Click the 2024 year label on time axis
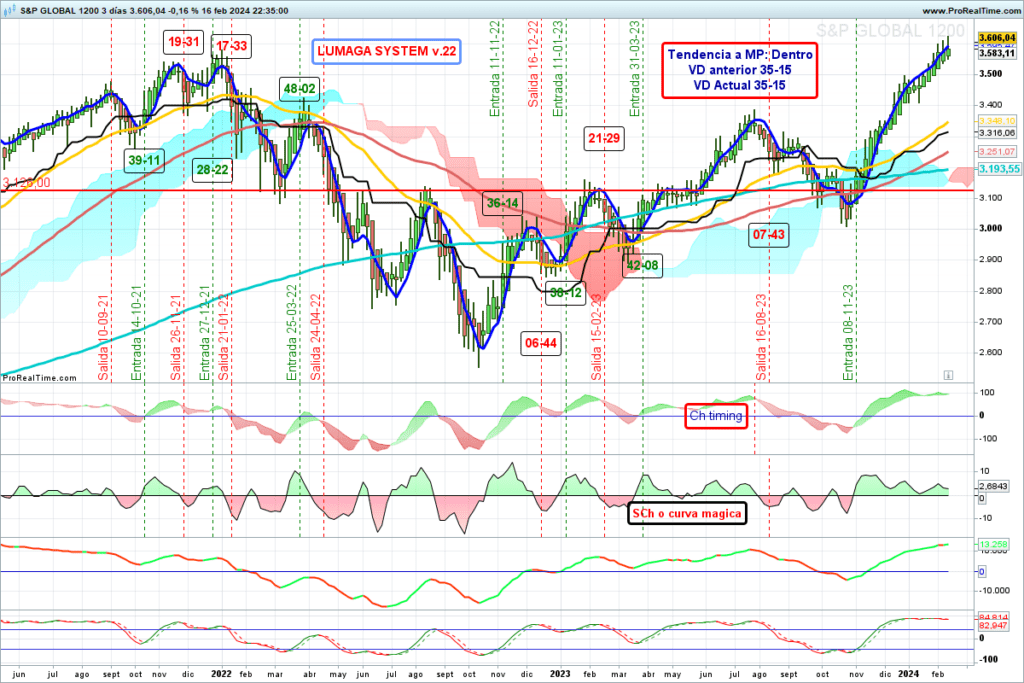This screenshot has width=1024, height=683. tap(908, 674)
